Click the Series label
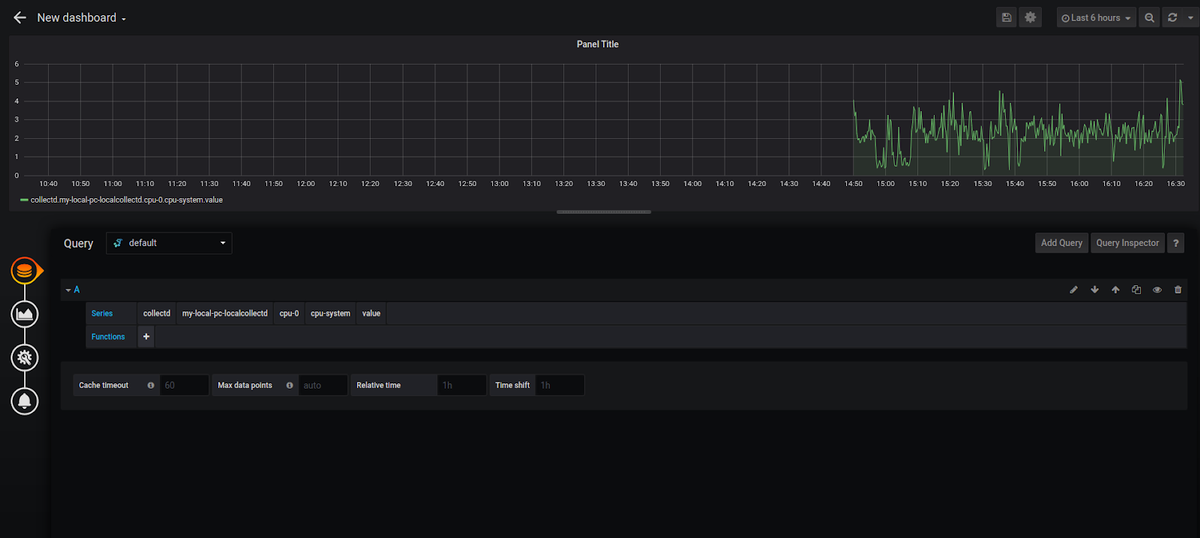 [102, 314]
